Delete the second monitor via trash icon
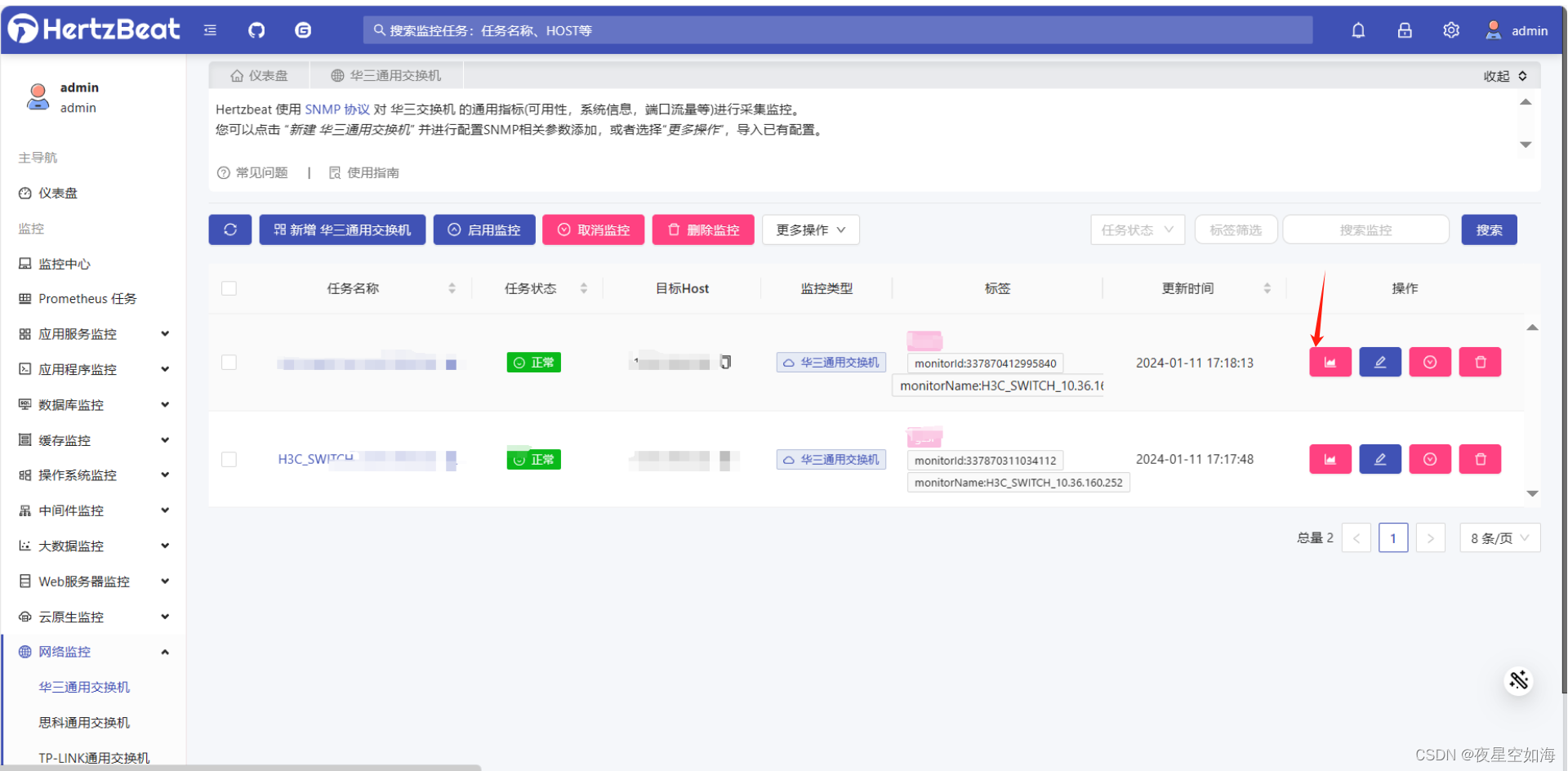This screenshot has width=1568, height=771. [1480, 459]
